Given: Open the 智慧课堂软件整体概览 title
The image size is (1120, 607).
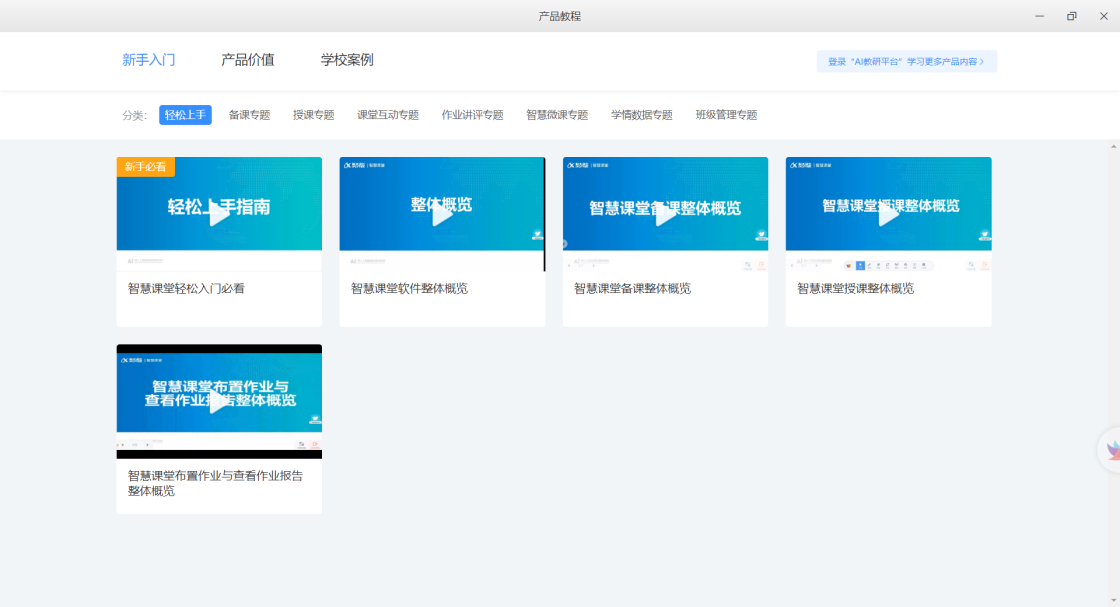Looking at the screenshot, I should 409,289.
